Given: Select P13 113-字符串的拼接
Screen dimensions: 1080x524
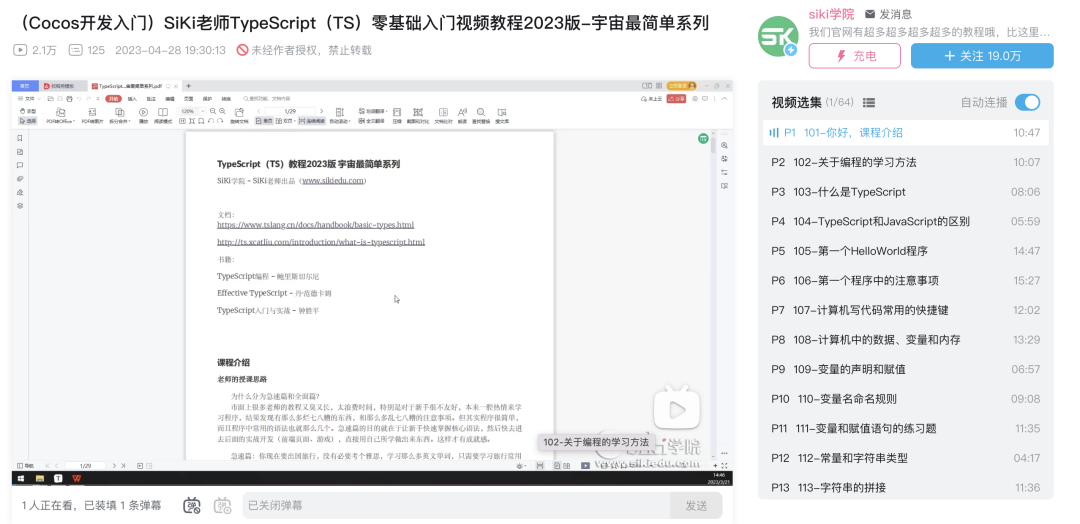Looking at the screenshot, I should coord(906,488).
